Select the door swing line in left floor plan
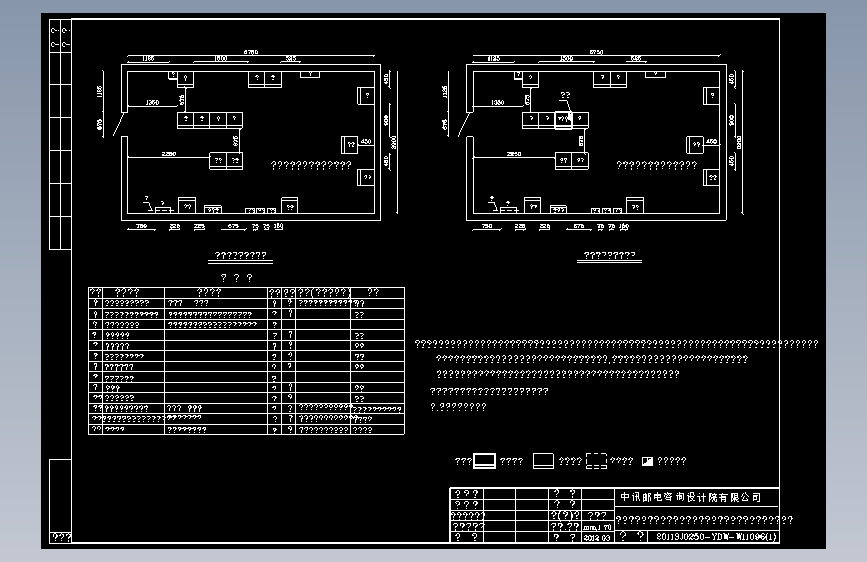This screenshot has width=867, height=562. [118, 124]
